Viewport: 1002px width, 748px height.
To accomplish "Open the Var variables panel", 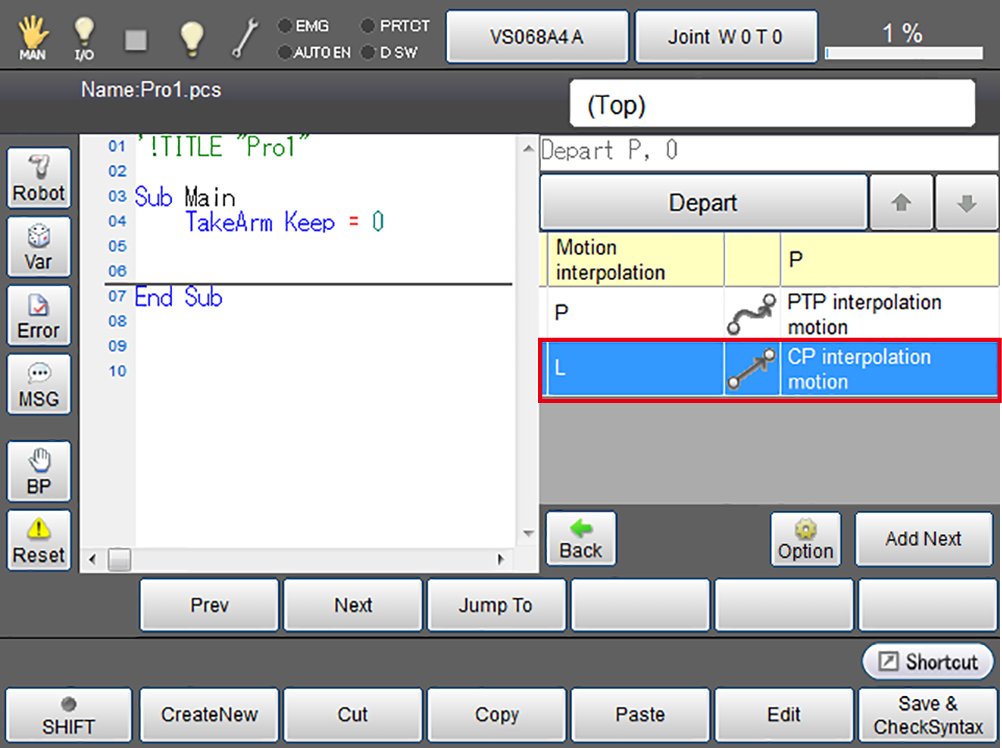I will coord(39,247).
